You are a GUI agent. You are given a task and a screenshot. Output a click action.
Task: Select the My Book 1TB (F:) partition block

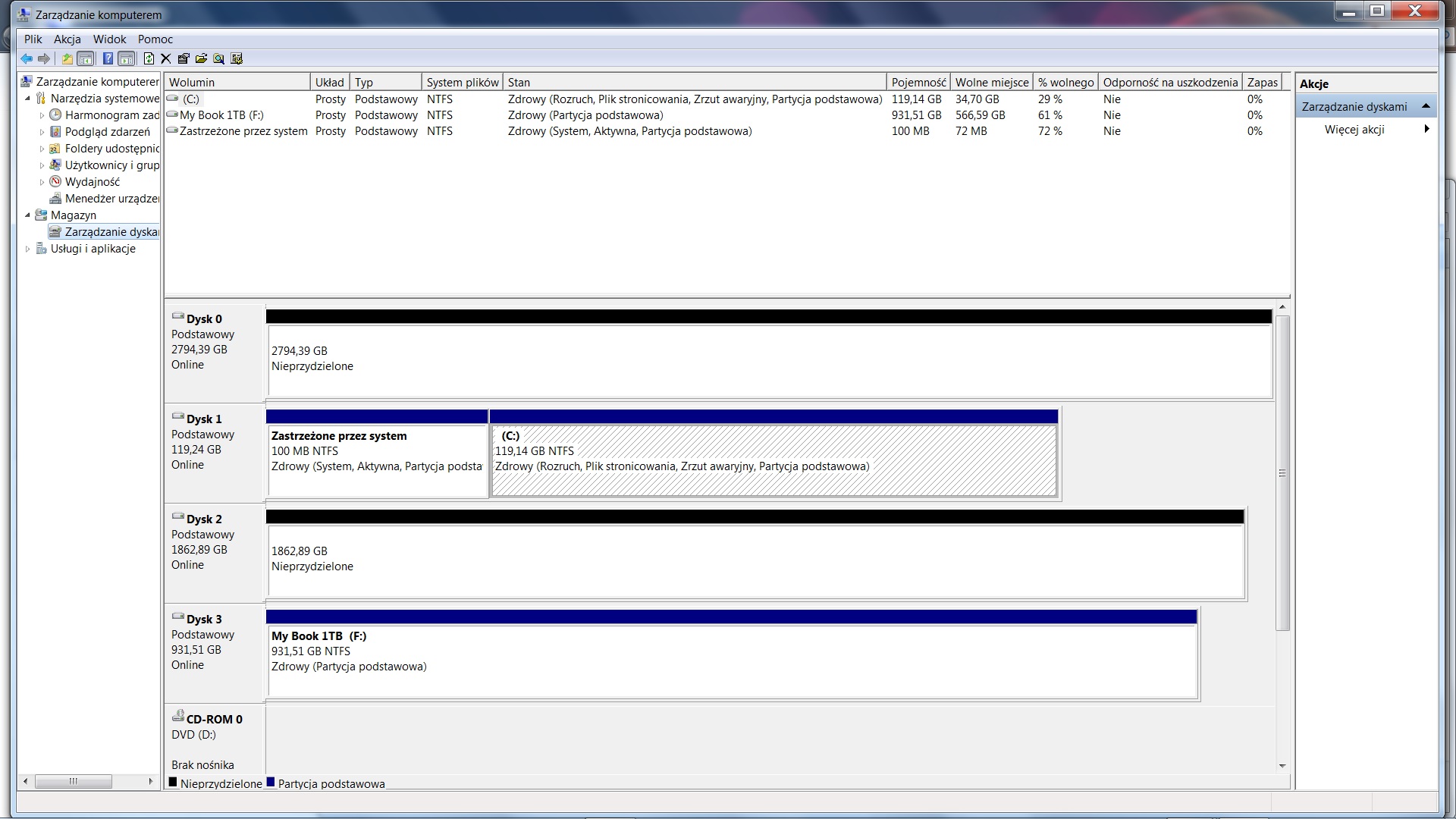732,654
